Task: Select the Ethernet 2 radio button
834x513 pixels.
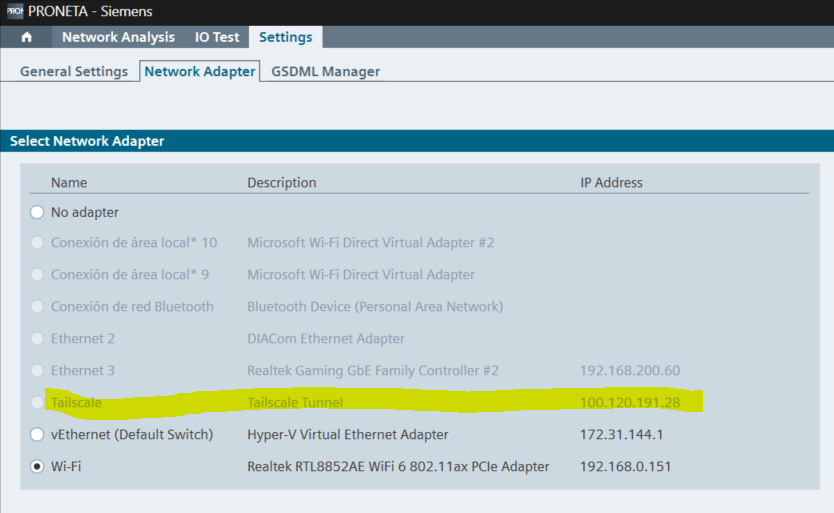Action: pos(37,338)
